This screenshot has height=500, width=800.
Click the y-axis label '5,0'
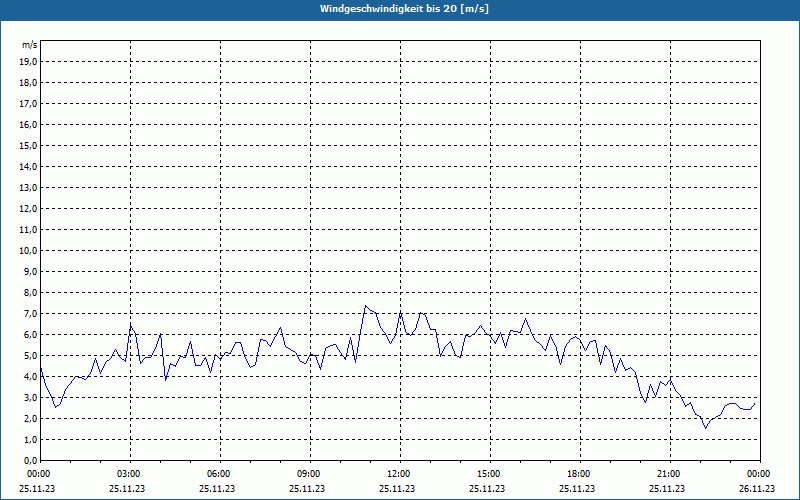[32, 356]
